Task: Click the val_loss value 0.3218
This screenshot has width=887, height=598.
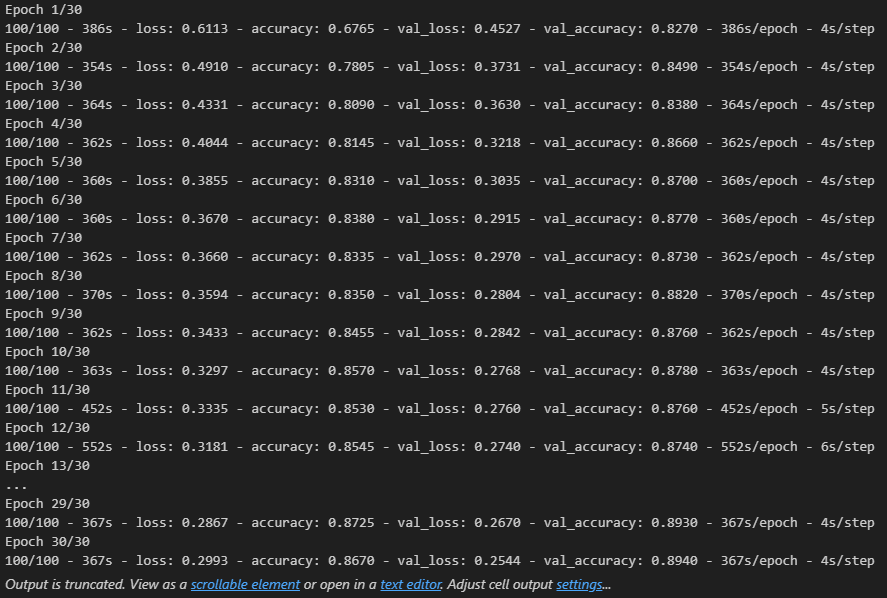Action: [x=497, y=143]
